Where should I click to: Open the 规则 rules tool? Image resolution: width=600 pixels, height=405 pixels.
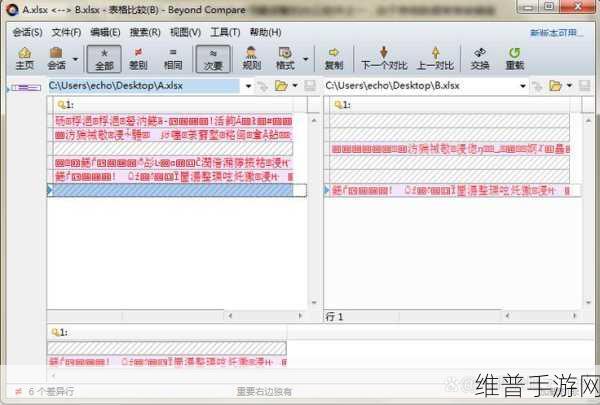pyautogui.click(x=252, y=59)
